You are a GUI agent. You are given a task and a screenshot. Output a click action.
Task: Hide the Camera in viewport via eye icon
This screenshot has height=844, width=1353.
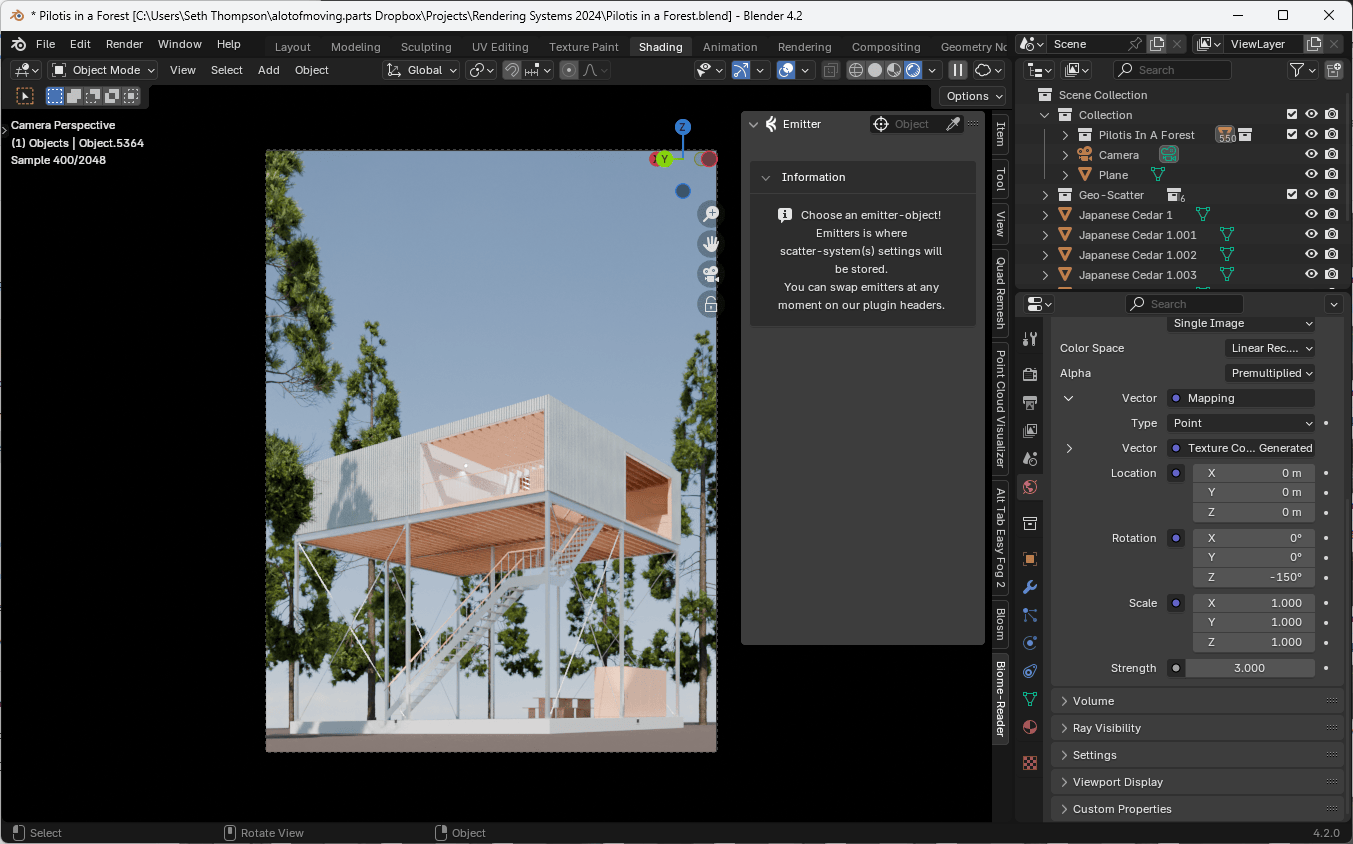click(x=1311, y=155)
